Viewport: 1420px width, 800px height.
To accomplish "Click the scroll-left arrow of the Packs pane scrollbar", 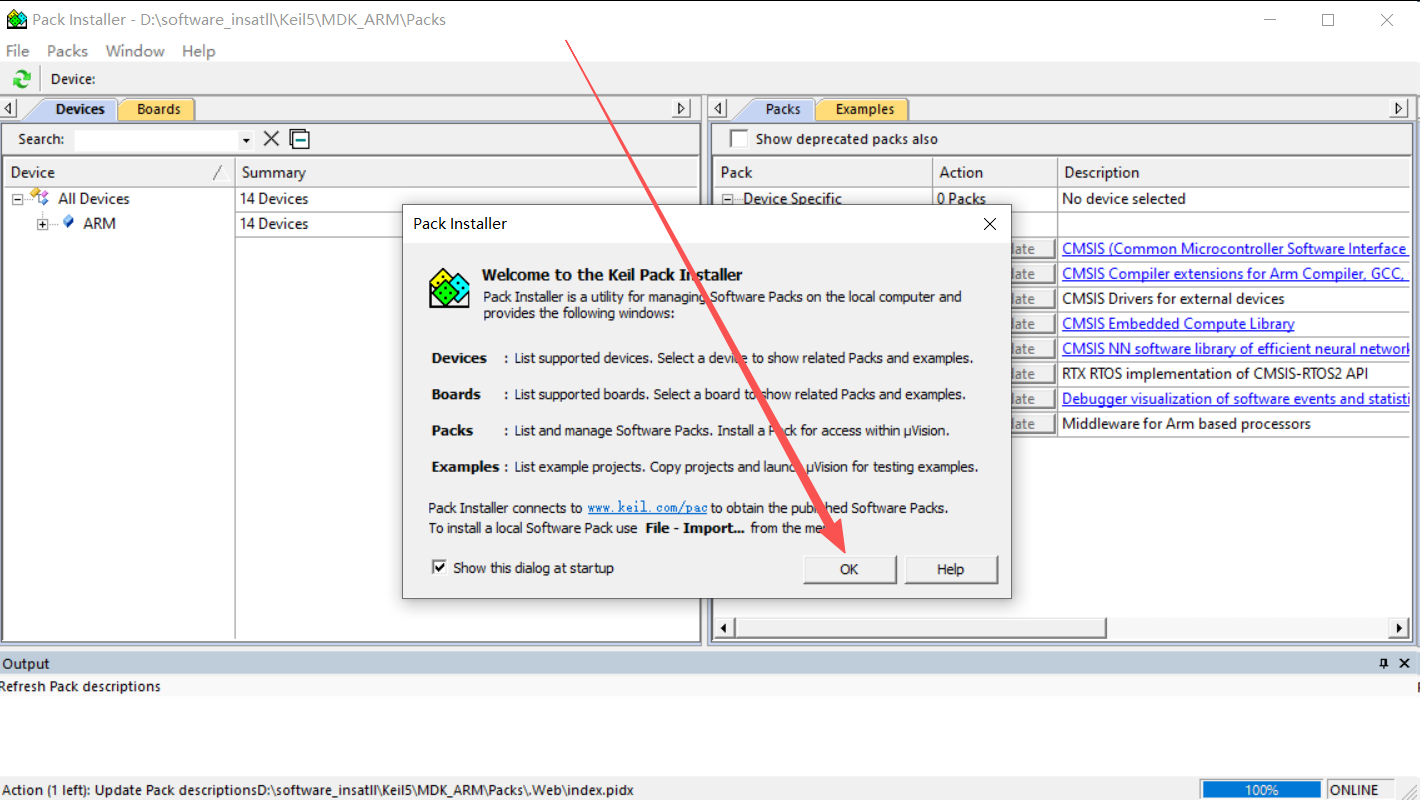I will point(725,627).
